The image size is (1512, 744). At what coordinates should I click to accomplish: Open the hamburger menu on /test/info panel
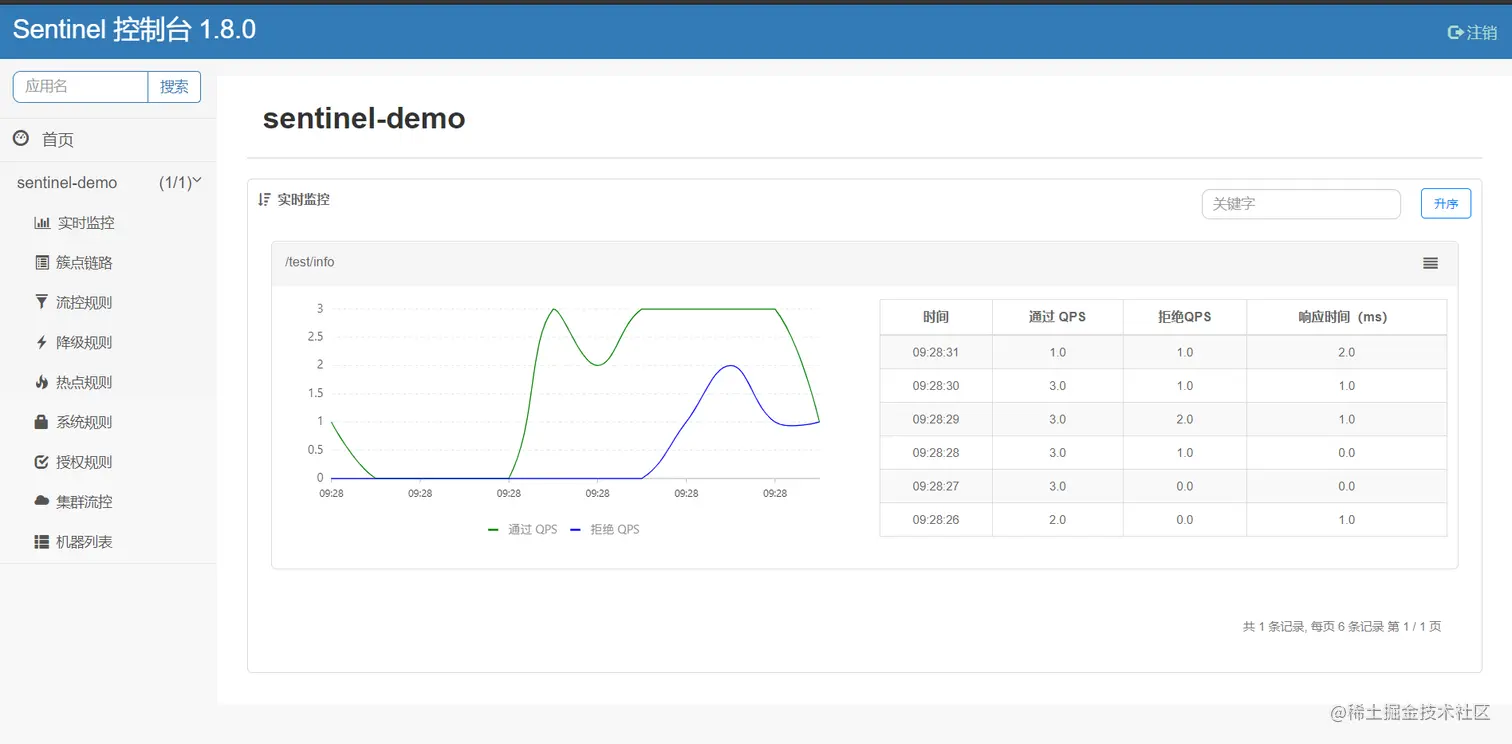[1431, 263]
